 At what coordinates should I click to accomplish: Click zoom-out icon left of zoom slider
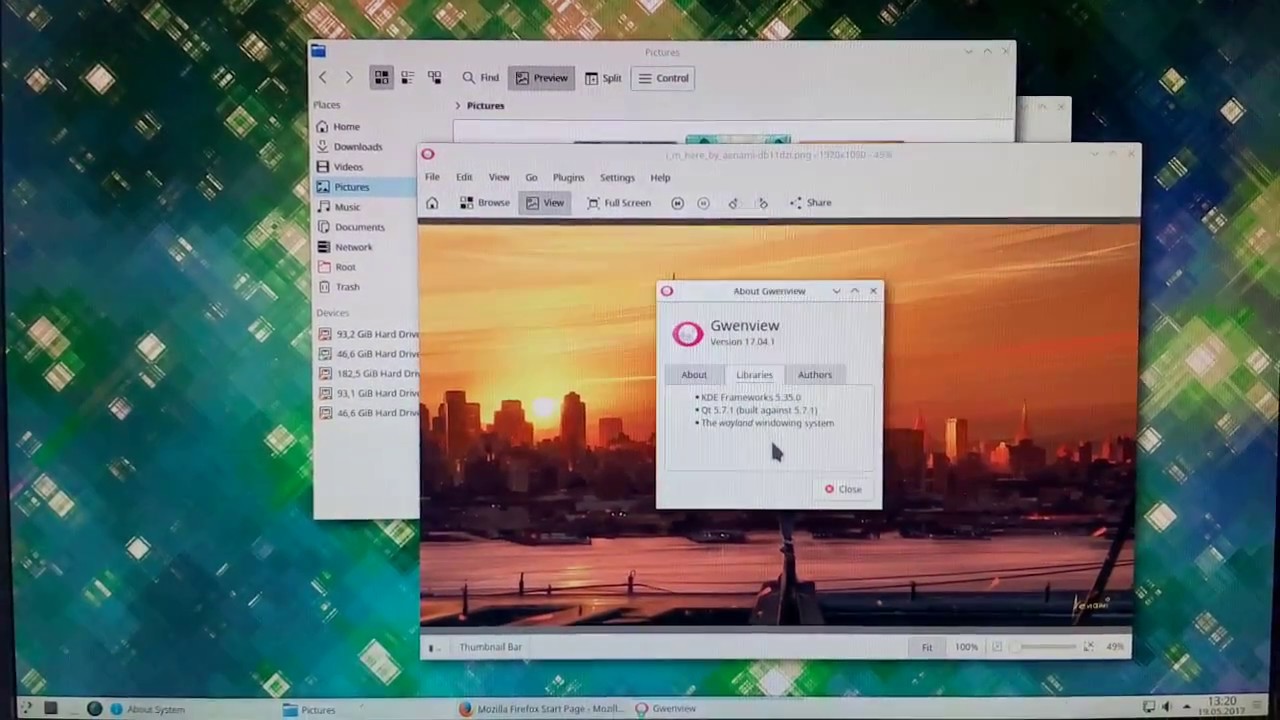[x=996, y=647]
